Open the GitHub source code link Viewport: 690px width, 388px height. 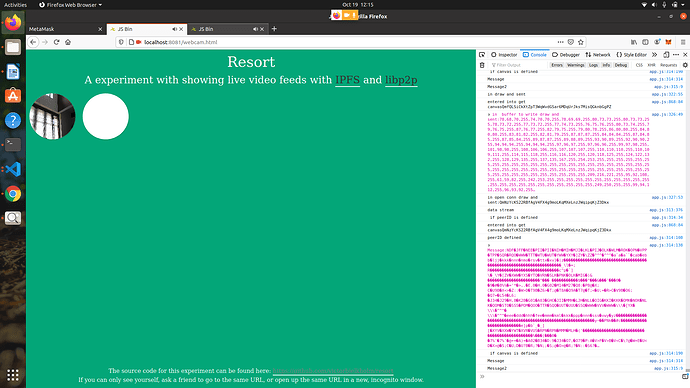click(333, 371)
